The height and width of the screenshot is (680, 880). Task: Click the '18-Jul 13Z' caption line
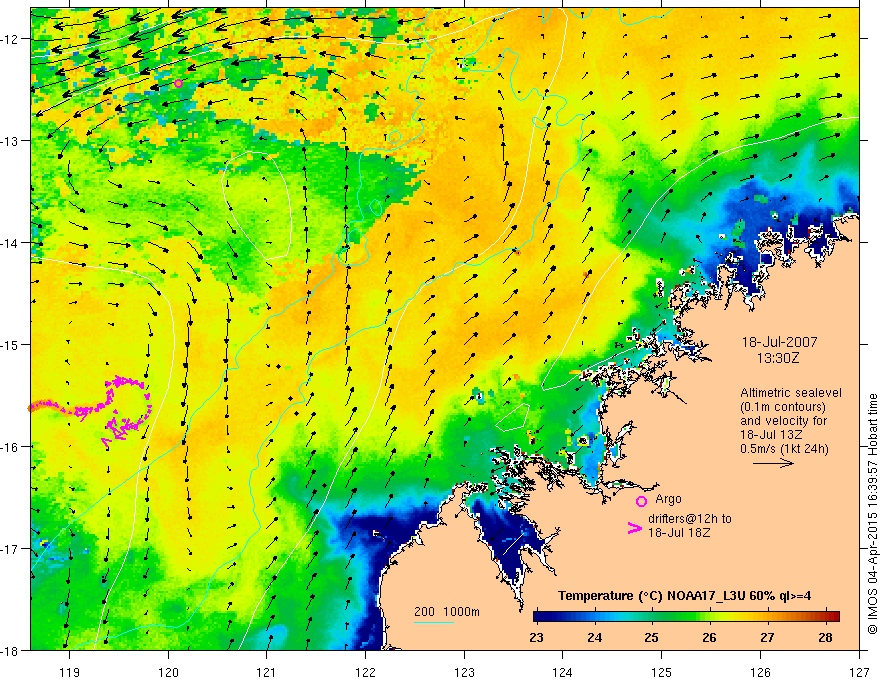pos(771,435)
